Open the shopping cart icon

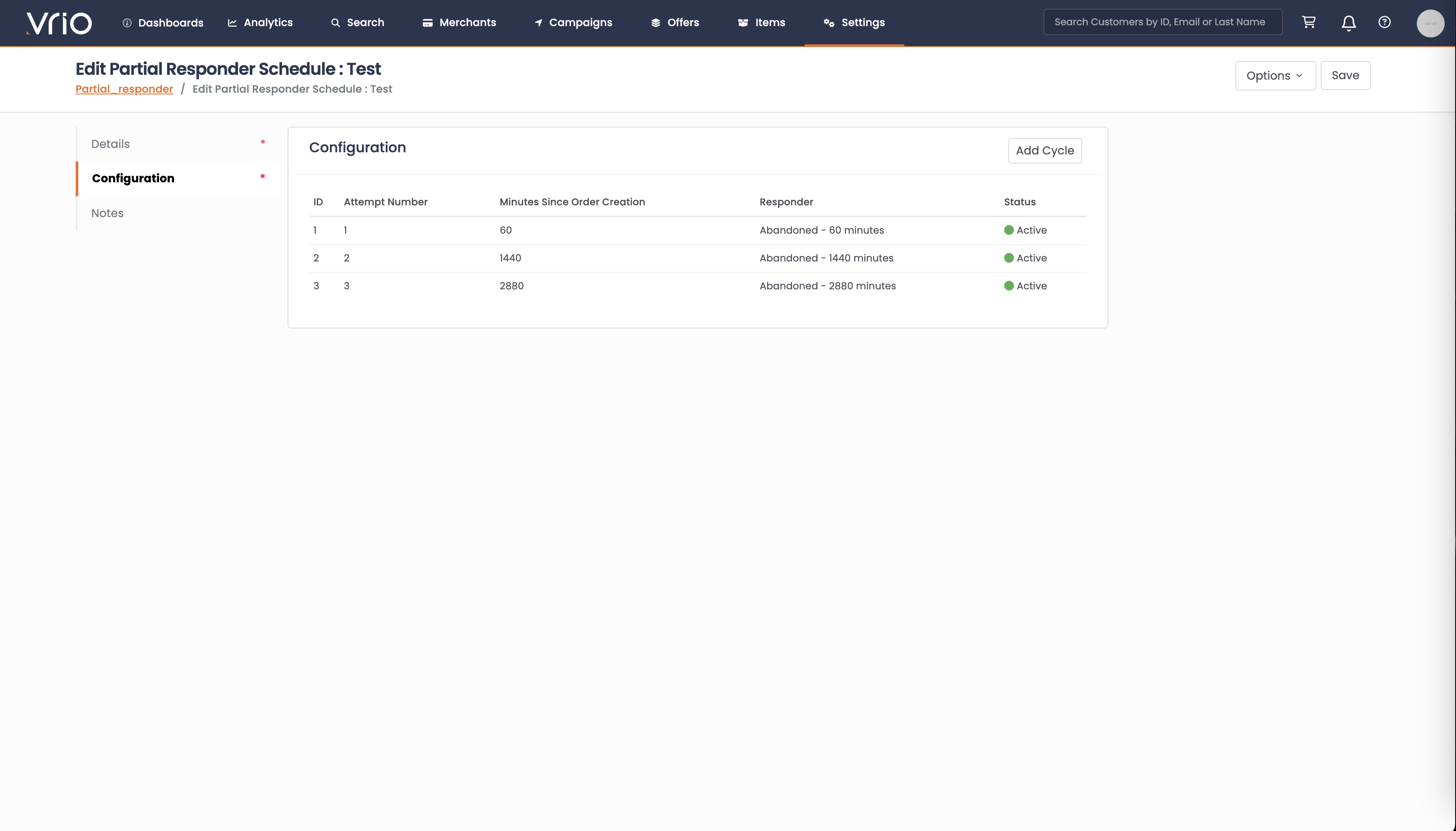pyautogui.click(x=1308, y=22)
